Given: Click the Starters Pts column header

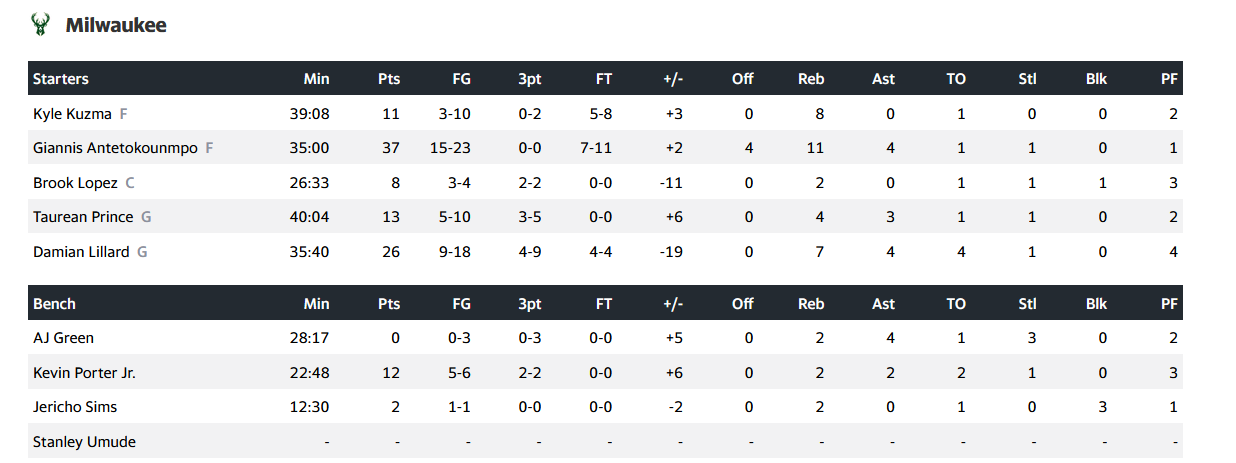Looking at the screenshot, I should click(388, 79).
